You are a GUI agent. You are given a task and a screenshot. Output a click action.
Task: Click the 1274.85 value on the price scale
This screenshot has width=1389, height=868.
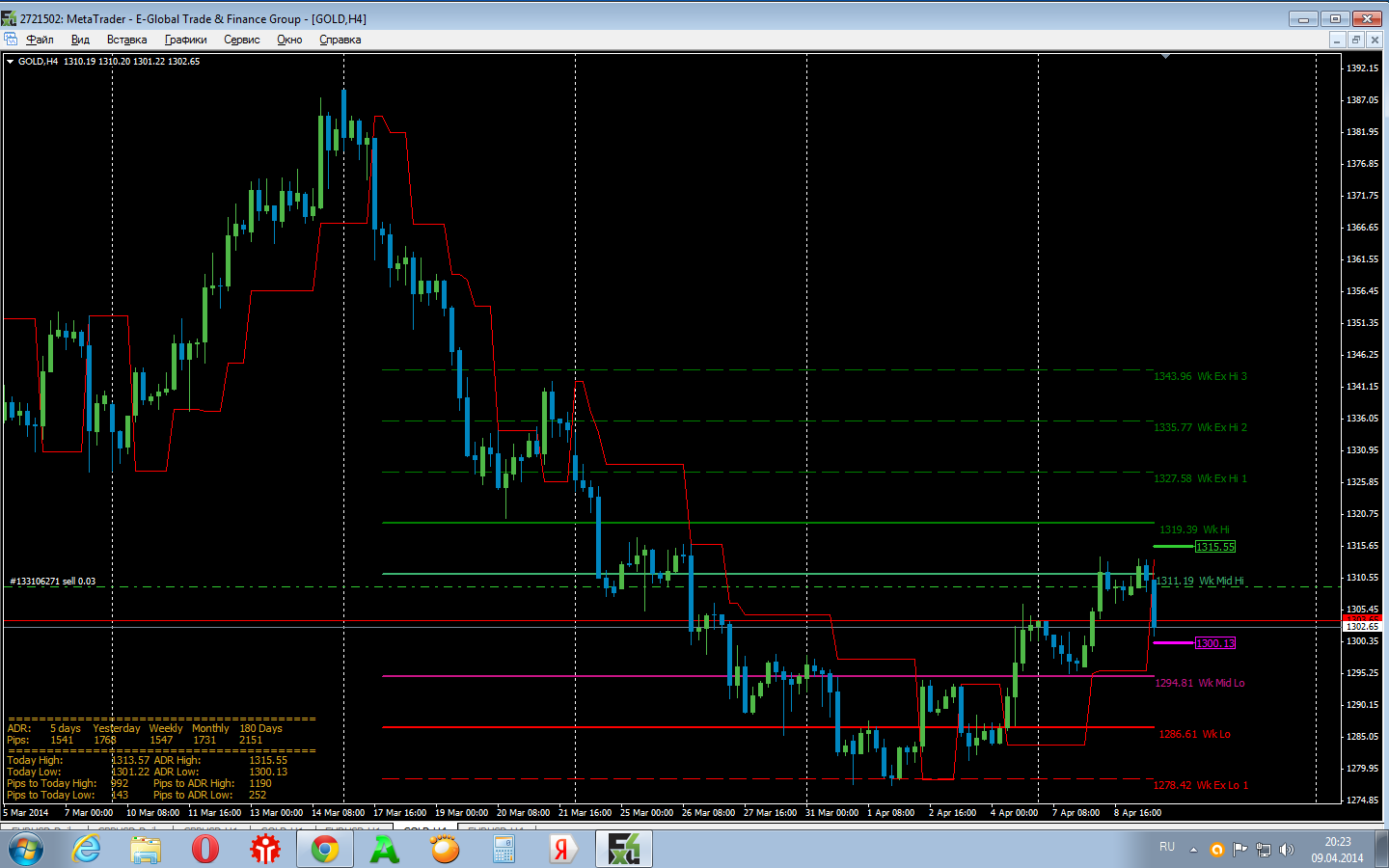[x=1362, y=800]
